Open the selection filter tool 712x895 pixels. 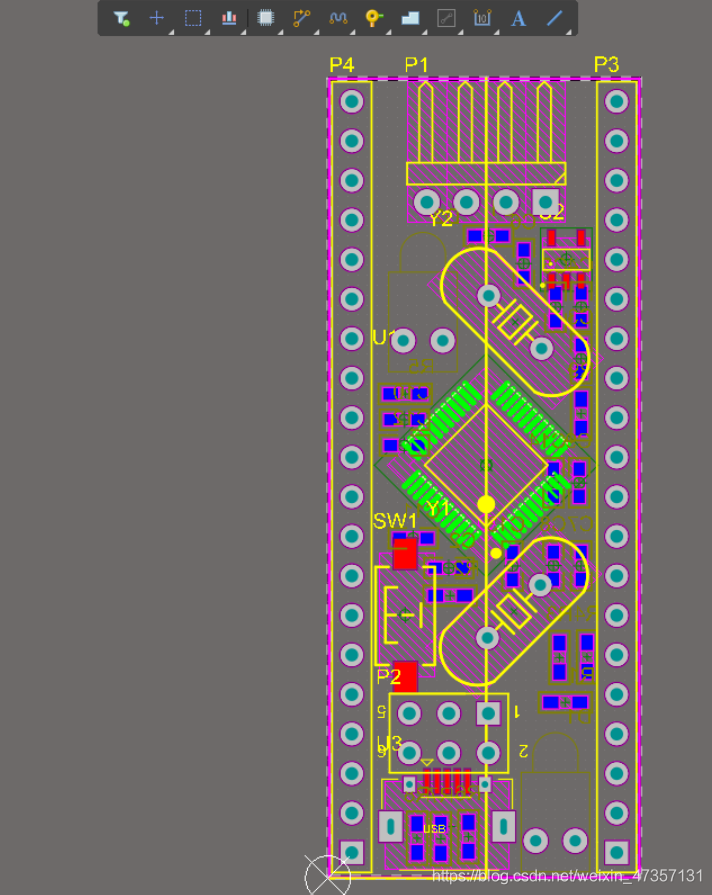[x=121, y=18]
